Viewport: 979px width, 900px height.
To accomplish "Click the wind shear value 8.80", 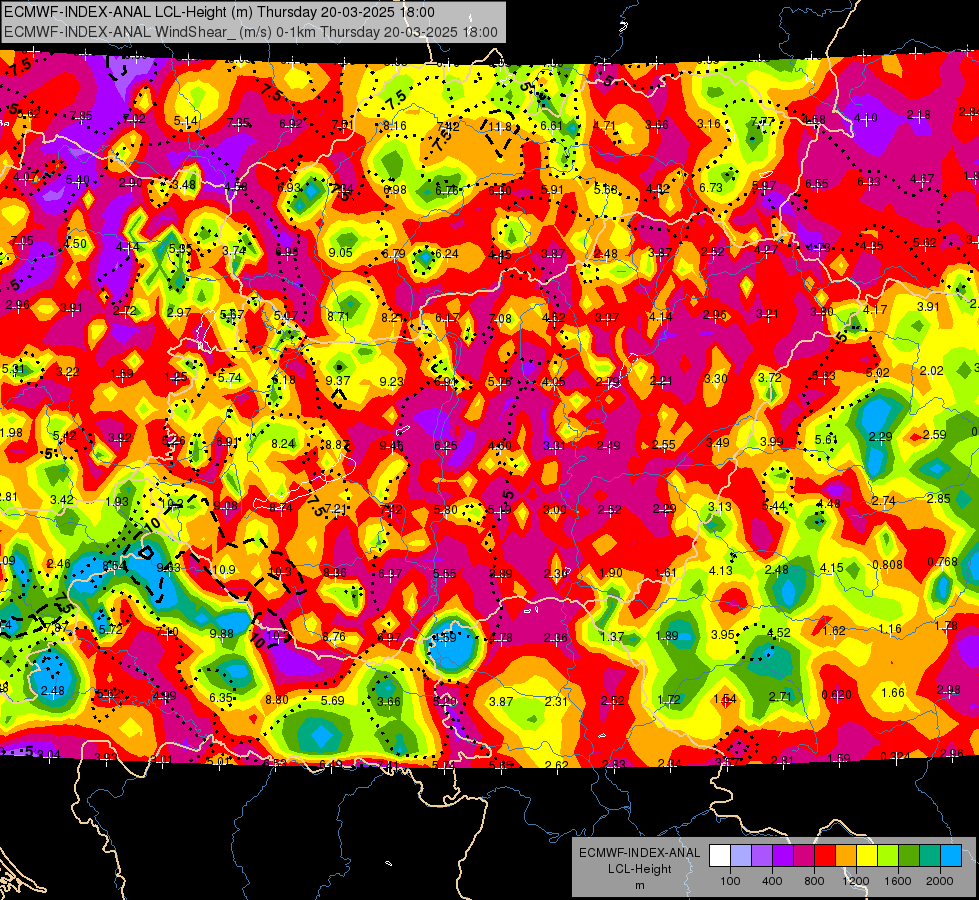I will (x=277, y=700).
